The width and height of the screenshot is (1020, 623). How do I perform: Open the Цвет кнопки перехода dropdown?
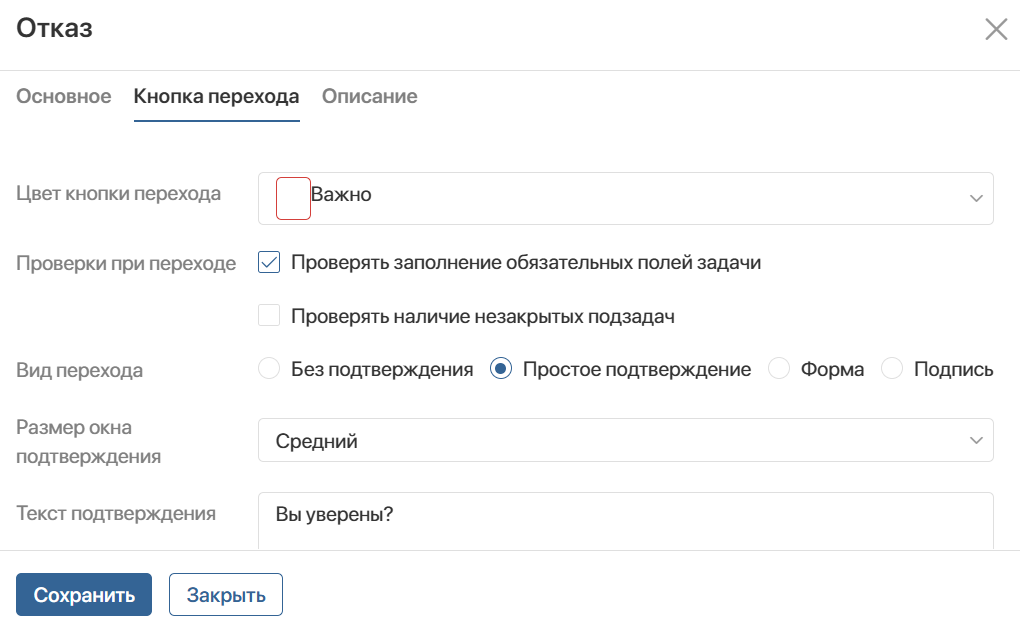626,198
